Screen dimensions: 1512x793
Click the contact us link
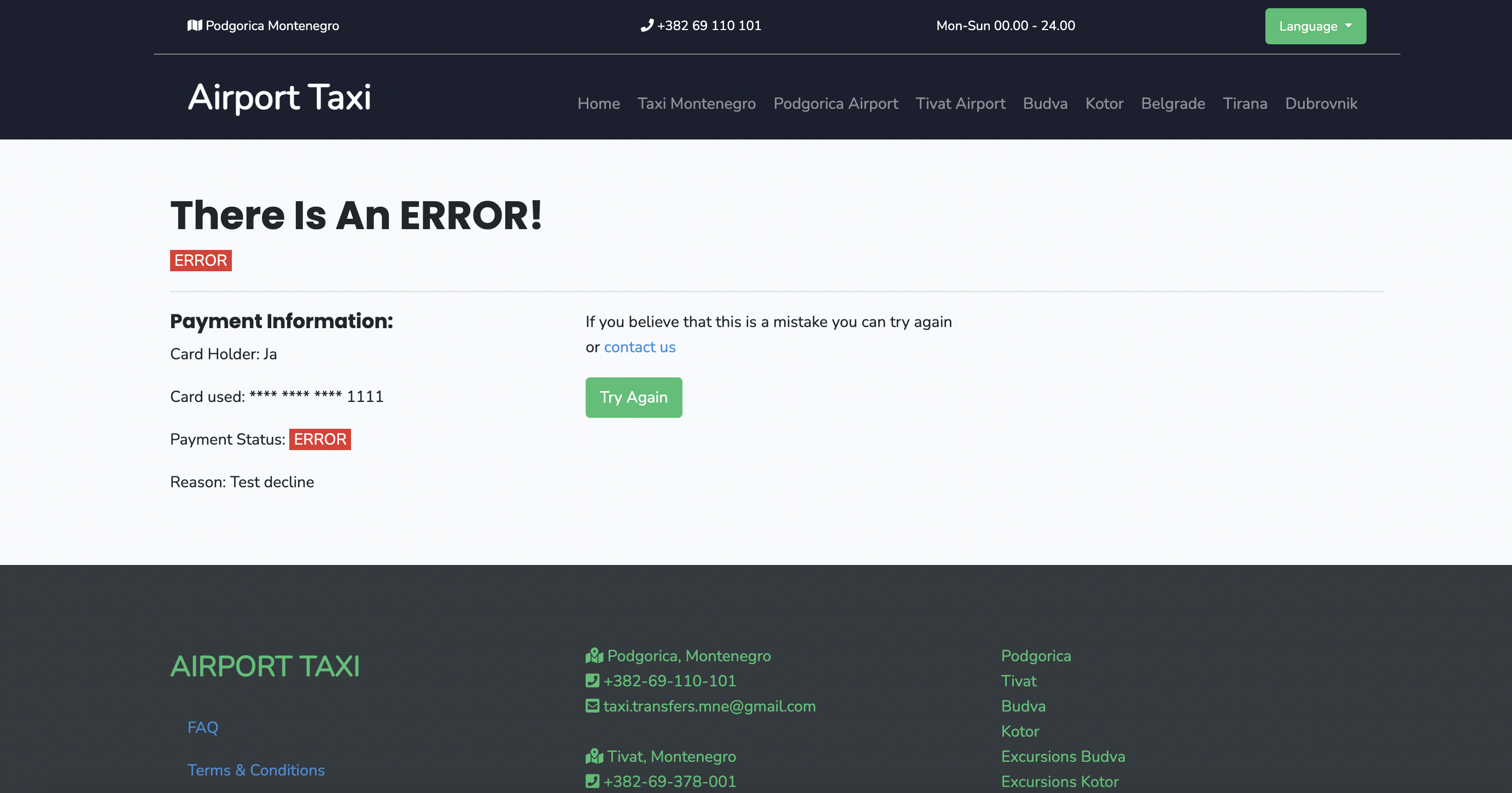click(x=640, y=347)
